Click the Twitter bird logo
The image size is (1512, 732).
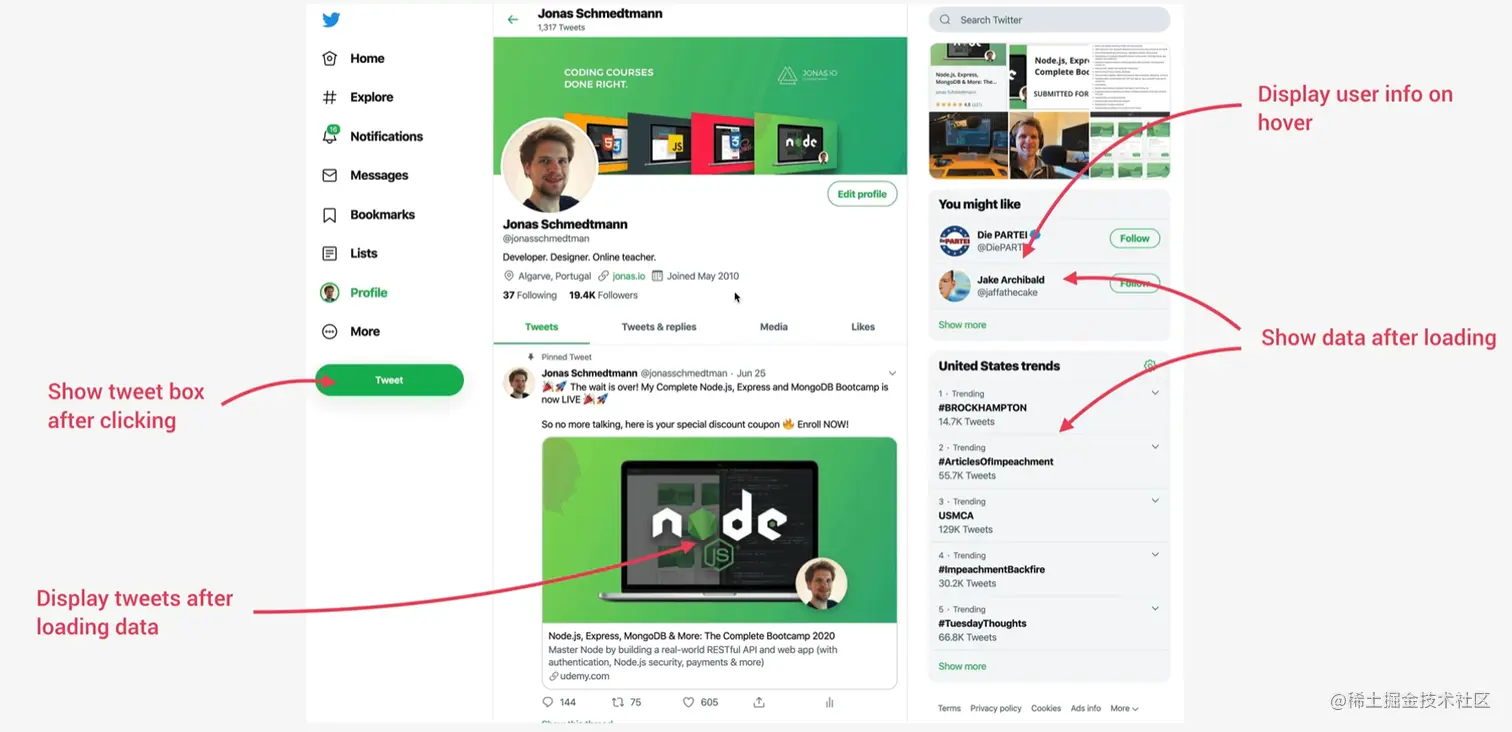[x=331, y=20]
